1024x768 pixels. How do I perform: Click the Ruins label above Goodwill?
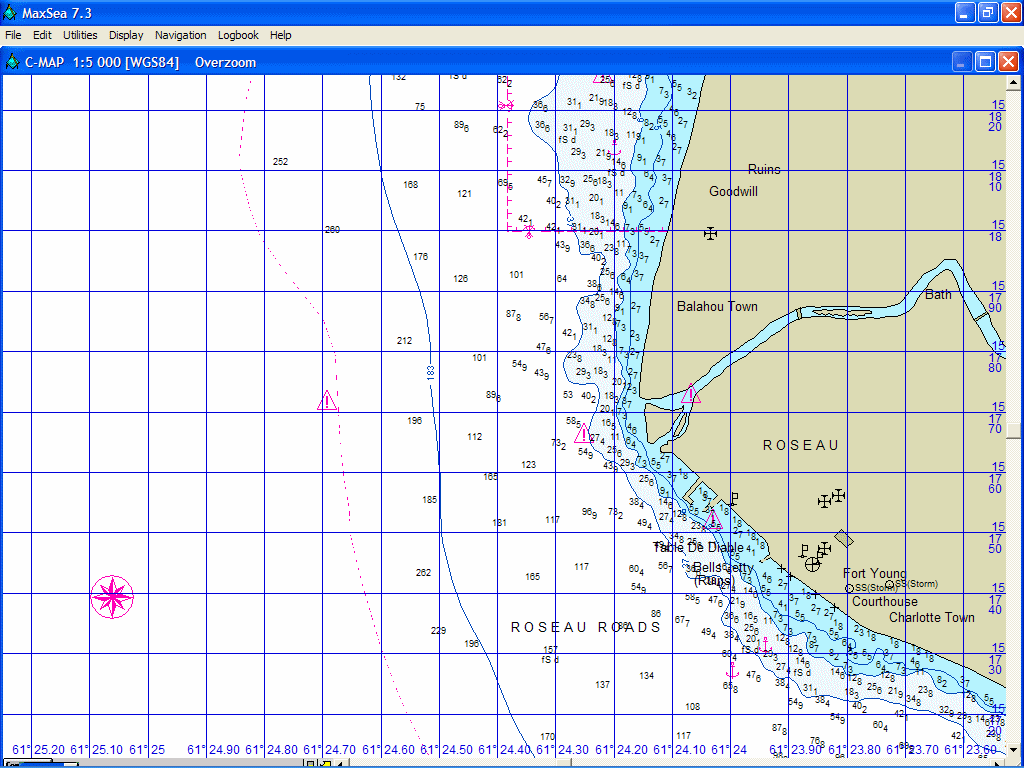click(764, 169)
